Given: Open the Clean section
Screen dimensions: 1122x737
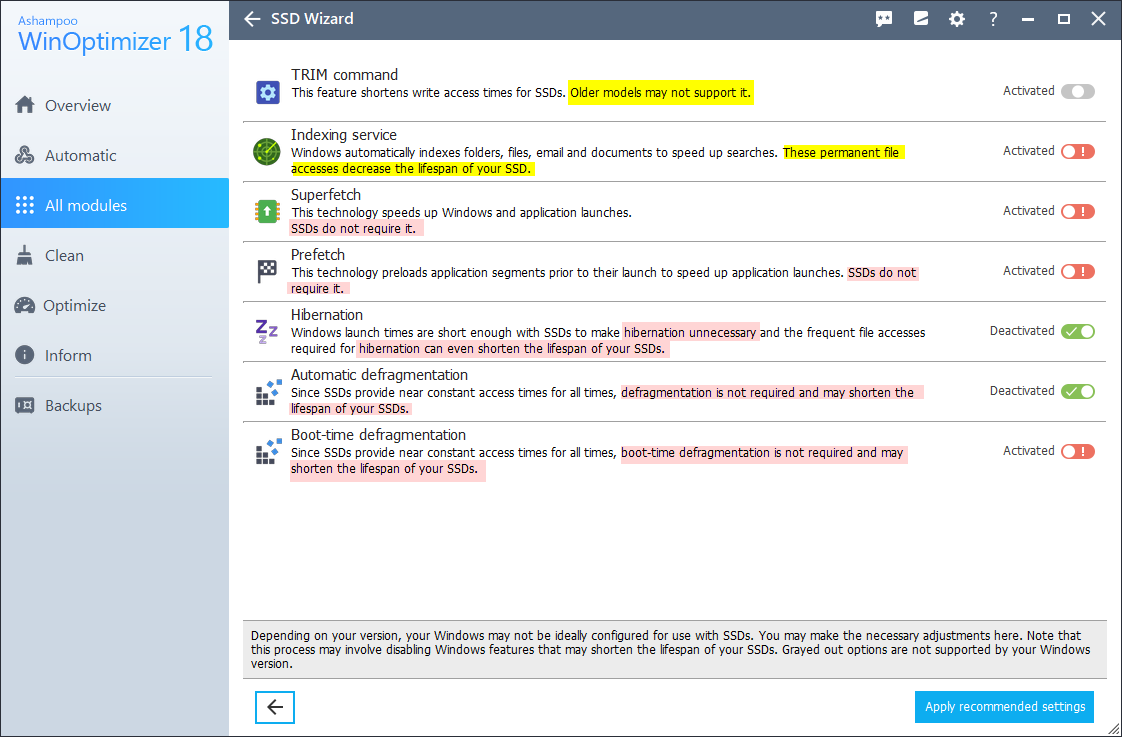Looking at the screenshot, I should click(x=114, y=255).
